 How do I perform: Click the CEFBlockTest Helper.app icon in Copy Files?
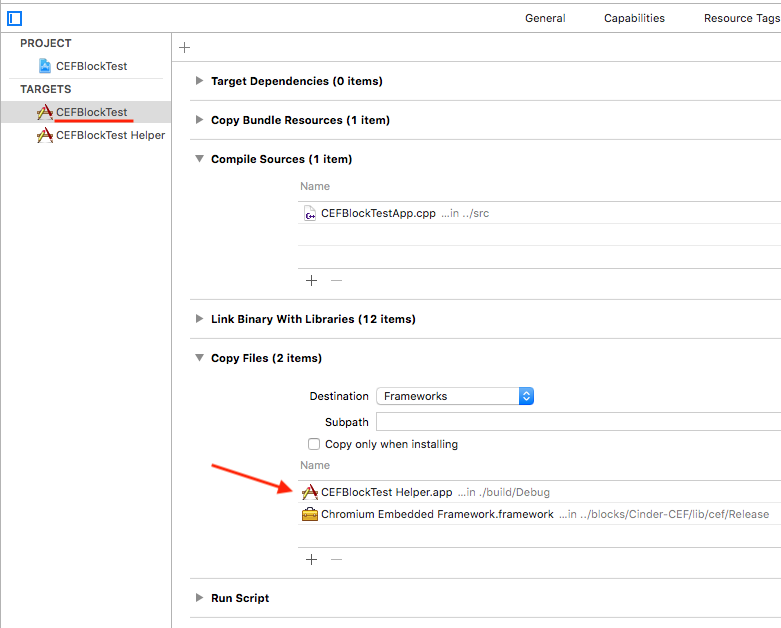310,492
